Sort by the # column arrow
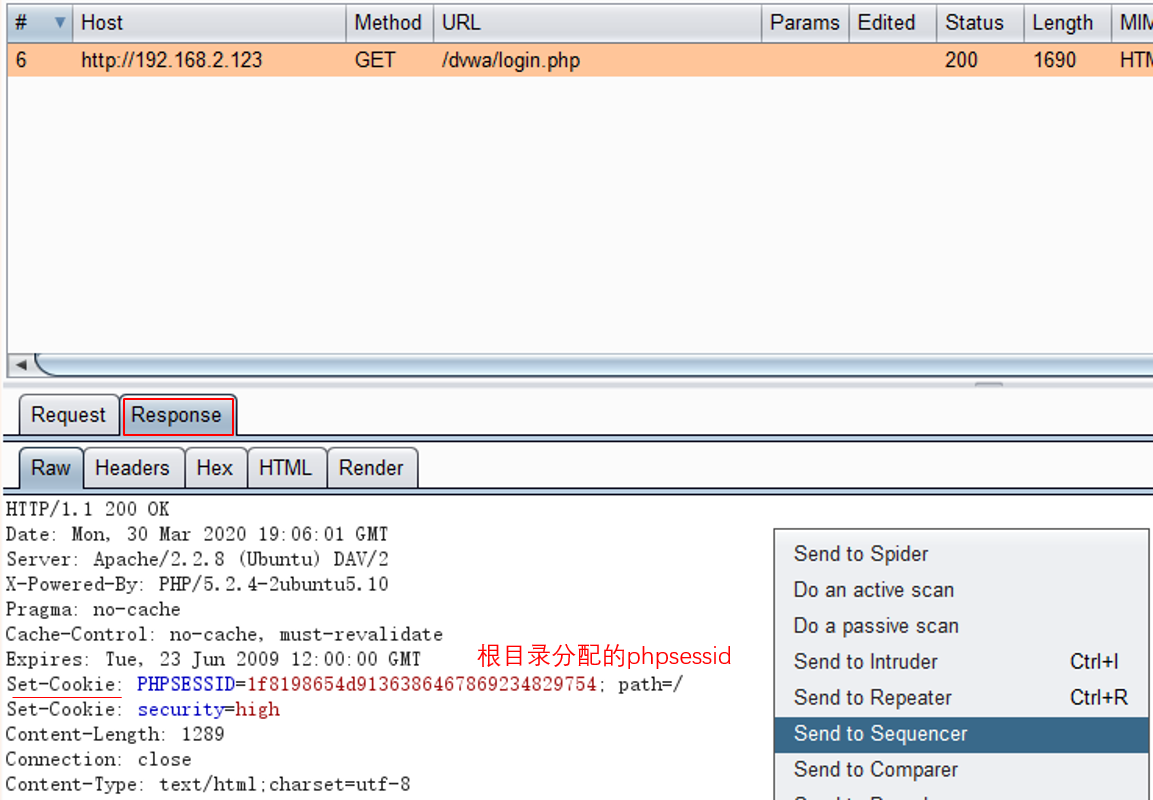 [60, 22]
